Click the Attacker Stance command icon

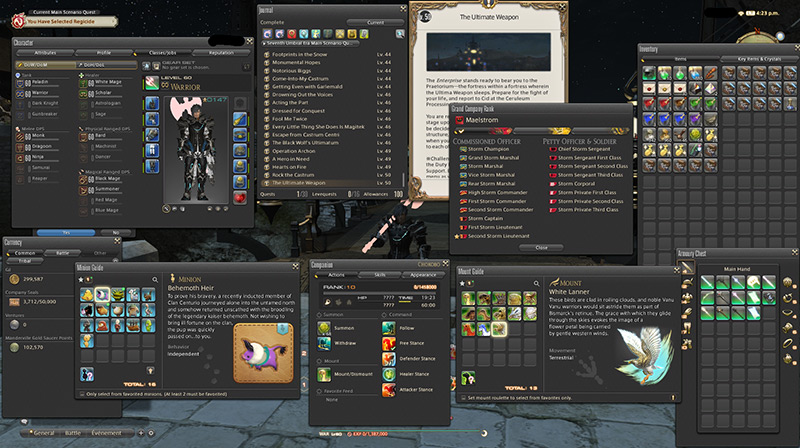point(389,390)
